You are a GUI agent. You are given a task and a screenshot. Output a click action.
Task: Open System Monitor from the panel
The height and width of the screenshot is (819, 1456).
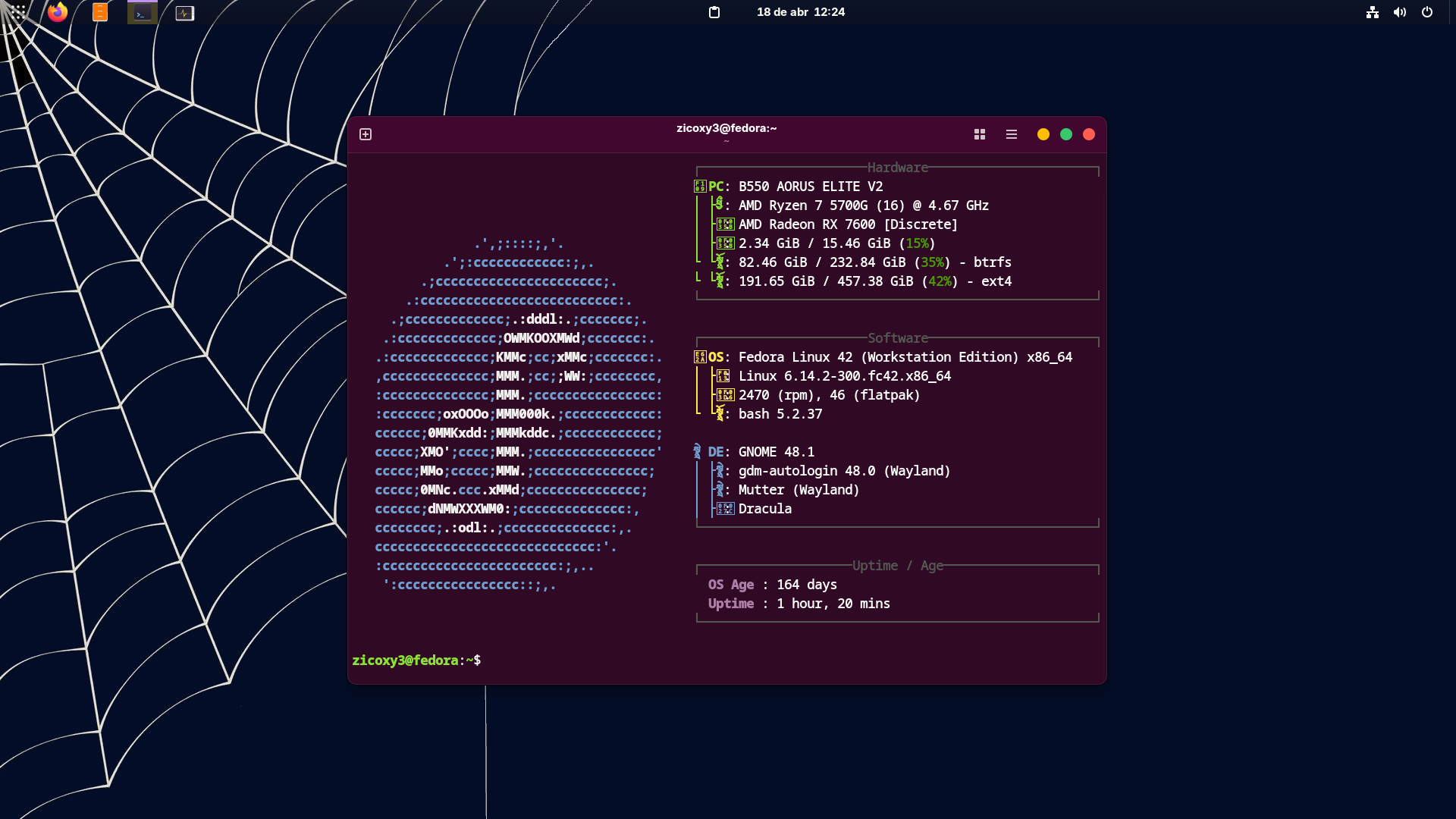[x=185, y=13]
